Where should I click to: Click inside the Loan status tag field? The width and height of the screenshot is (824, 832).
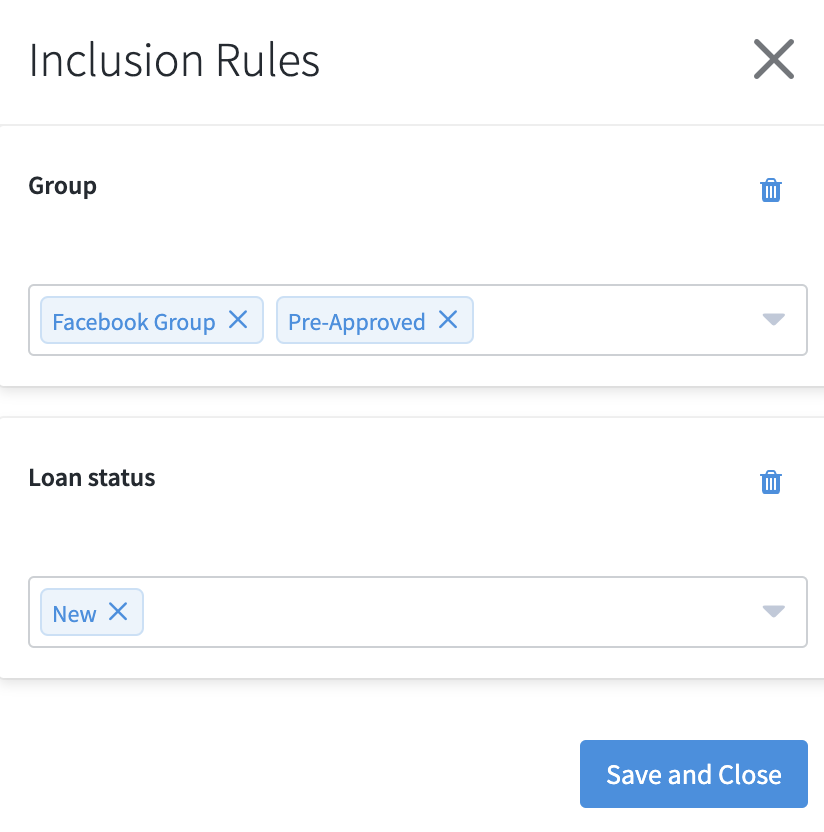coord(400,612)
